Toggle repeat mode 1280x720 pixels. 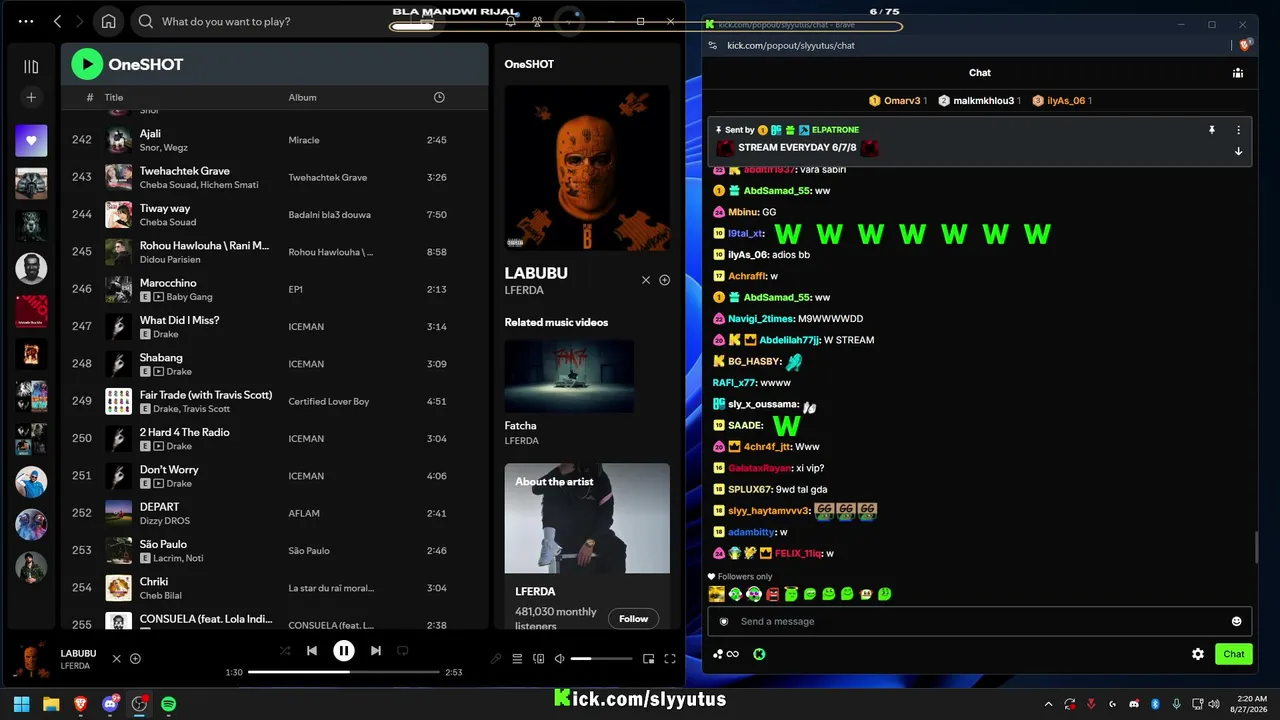403,650
